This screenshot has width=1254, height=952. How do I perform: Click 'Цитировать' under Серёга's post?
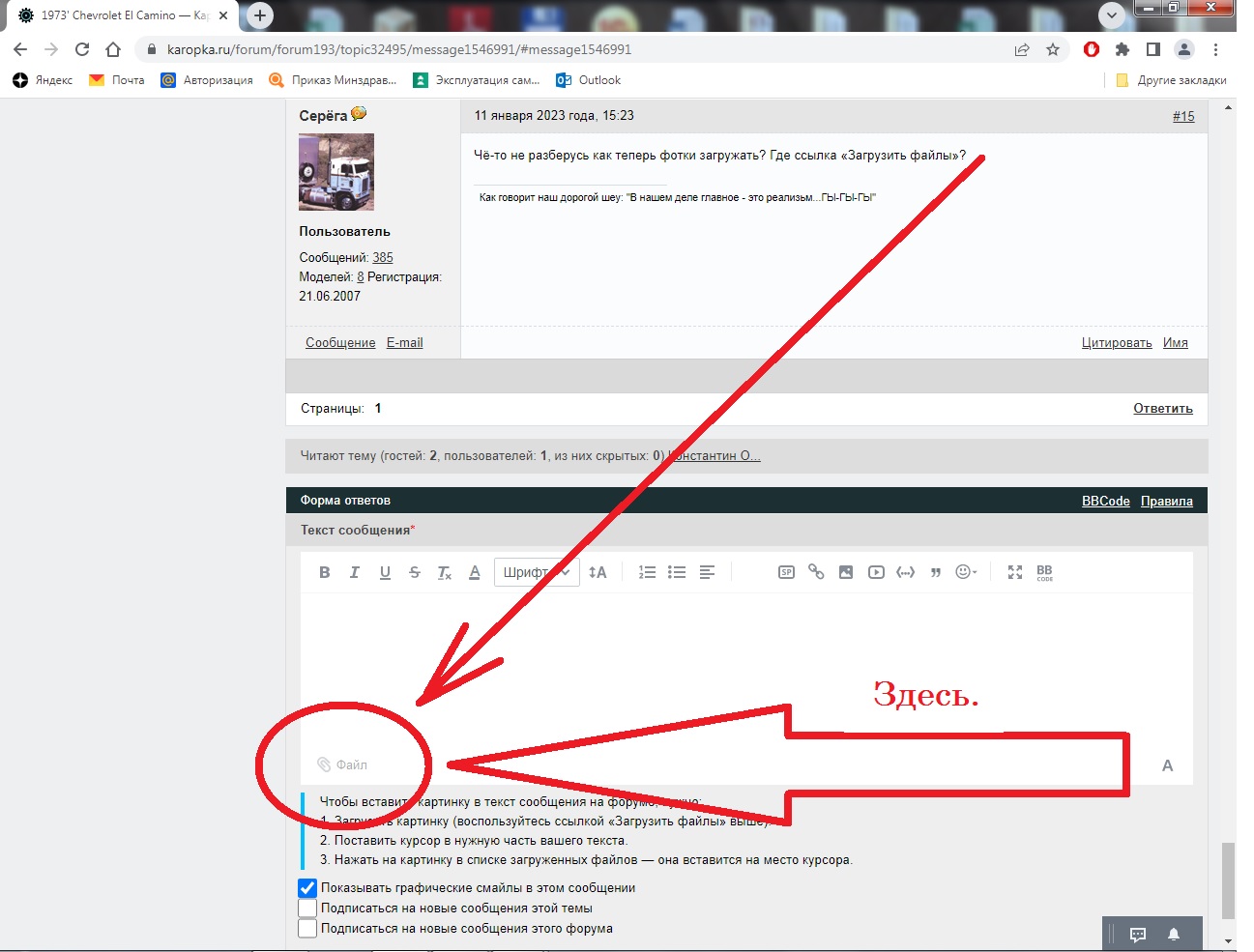1116,343
